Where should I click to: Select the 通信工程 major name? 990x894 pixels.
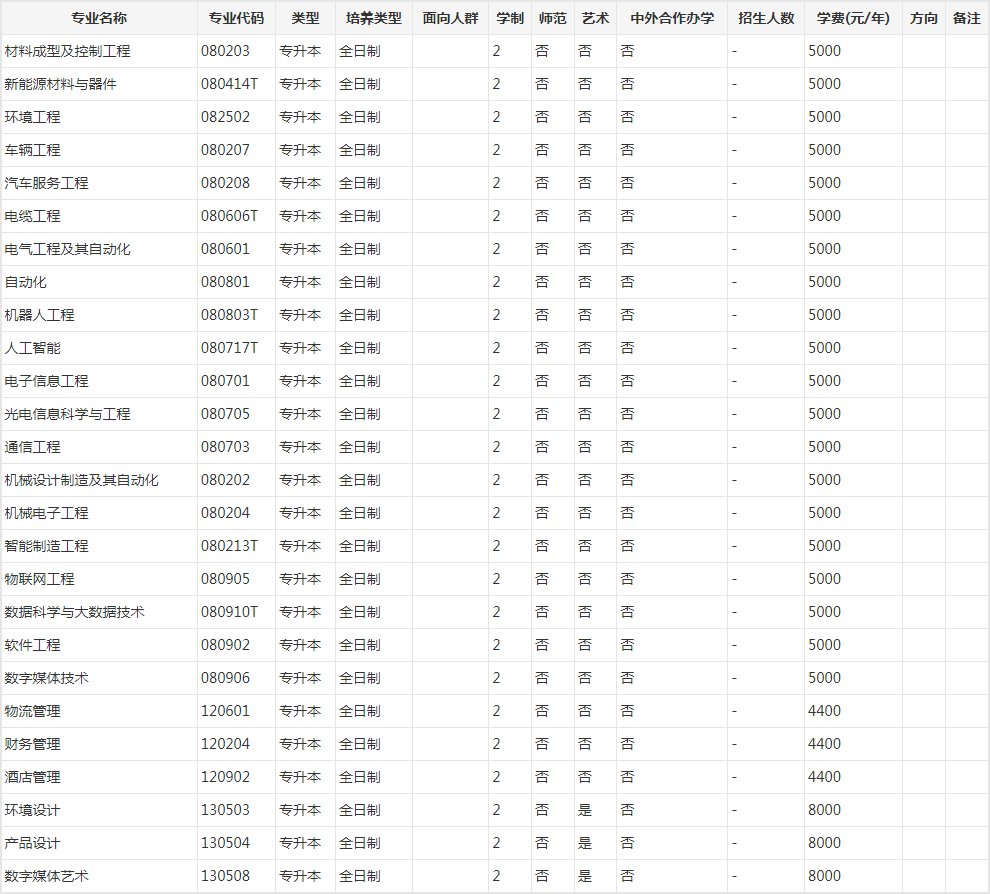point(32,447)
